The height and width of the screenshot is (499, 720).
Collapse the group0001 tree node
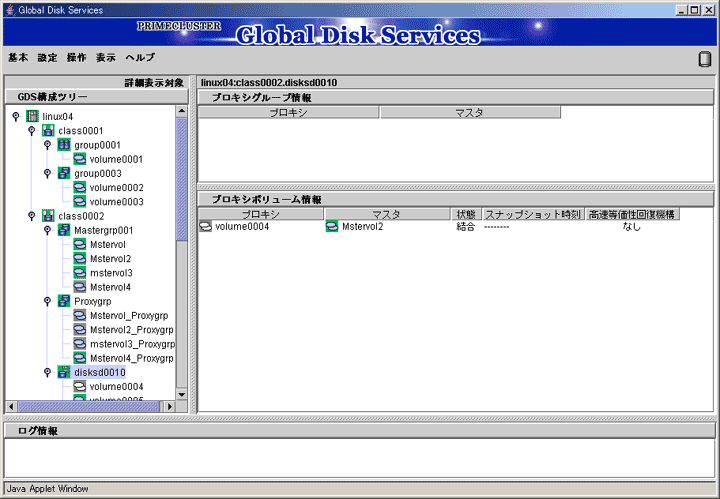pos(47,145)
